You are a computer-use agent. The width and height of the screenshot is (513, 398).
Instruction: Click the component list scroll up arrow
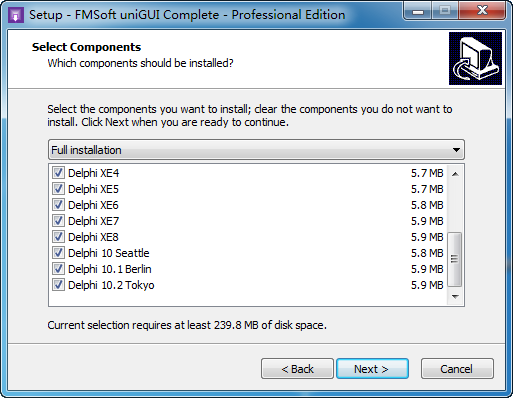click(x=455, y=174)
